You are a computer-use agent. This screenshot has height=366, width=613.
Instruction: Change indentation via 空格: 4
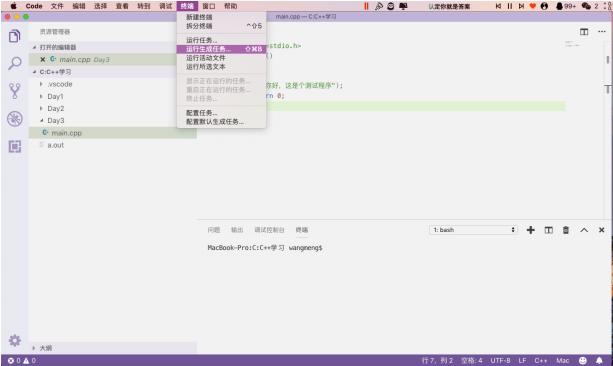click(471, 361)
